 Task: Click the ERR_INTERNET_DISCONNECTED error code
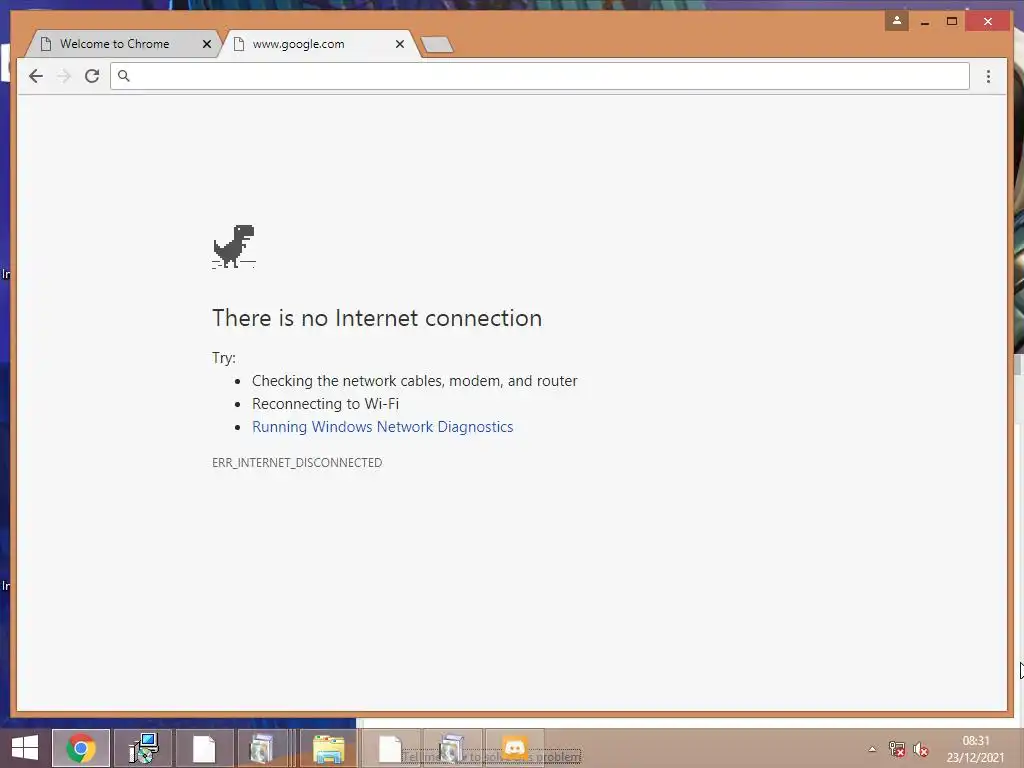[x=297, y=462]
